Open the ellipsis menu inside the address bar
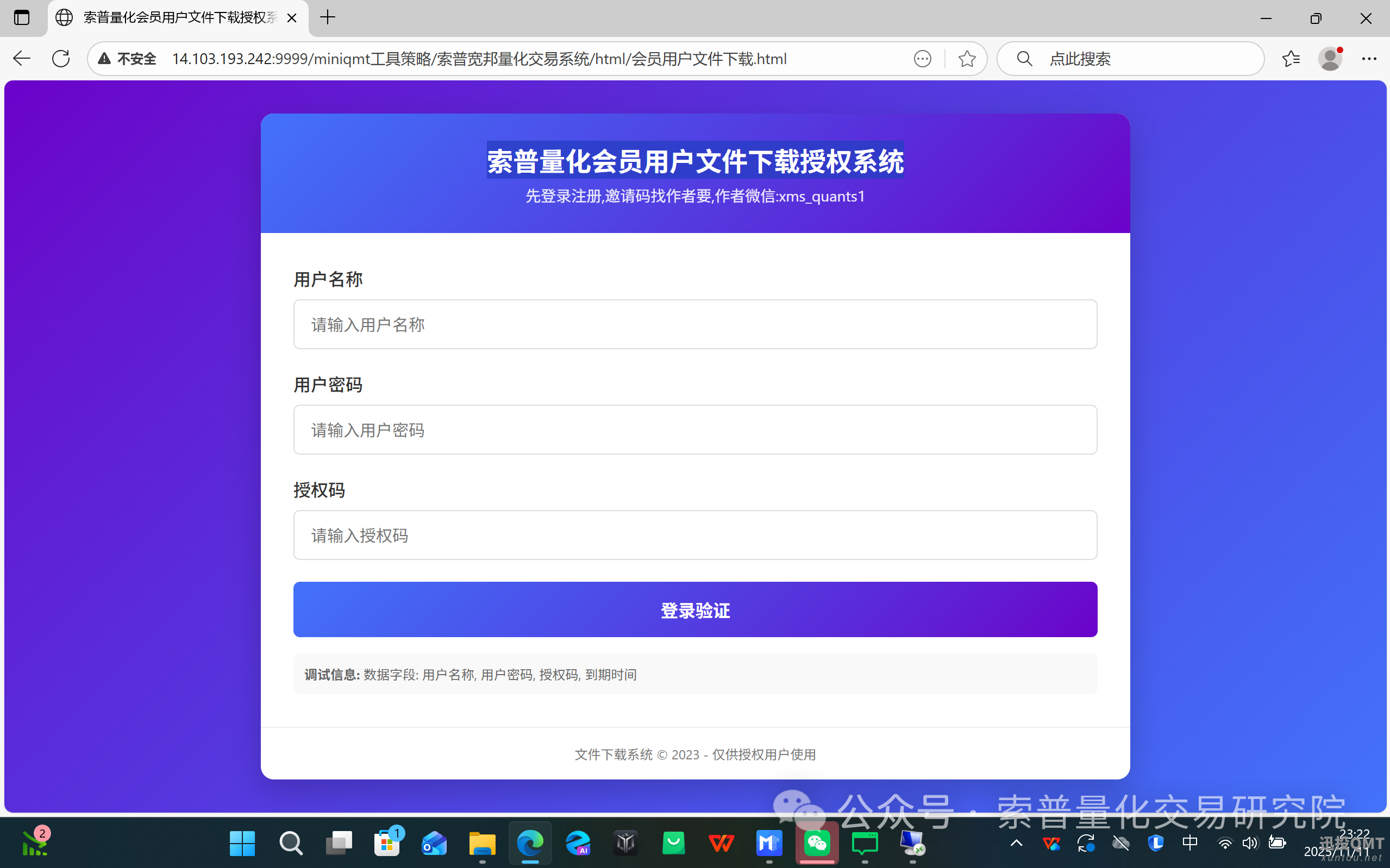 (x=922, y=59)
